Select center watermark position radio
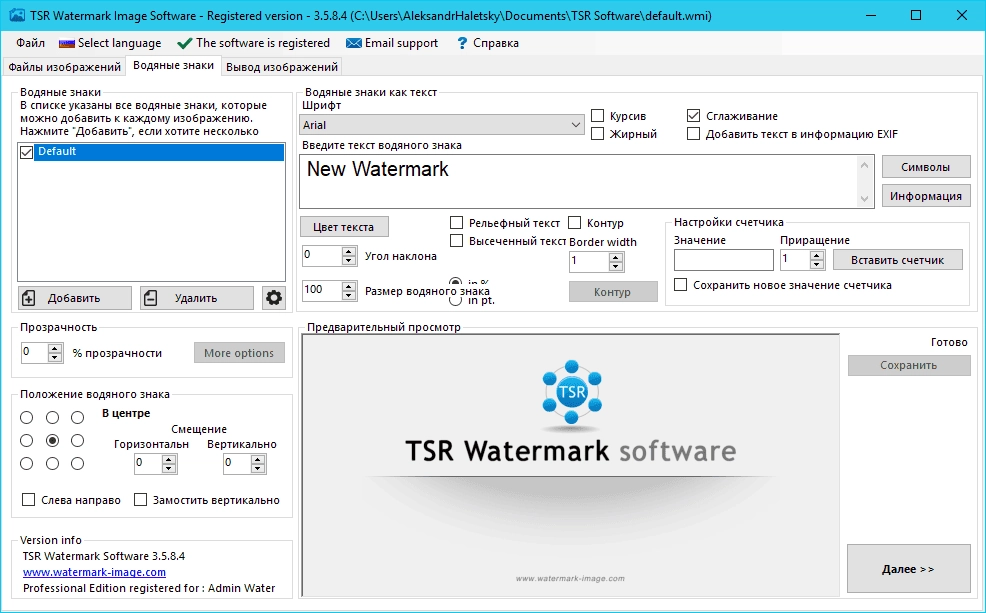Screen dimensions: 986x613 coord(52,441)
